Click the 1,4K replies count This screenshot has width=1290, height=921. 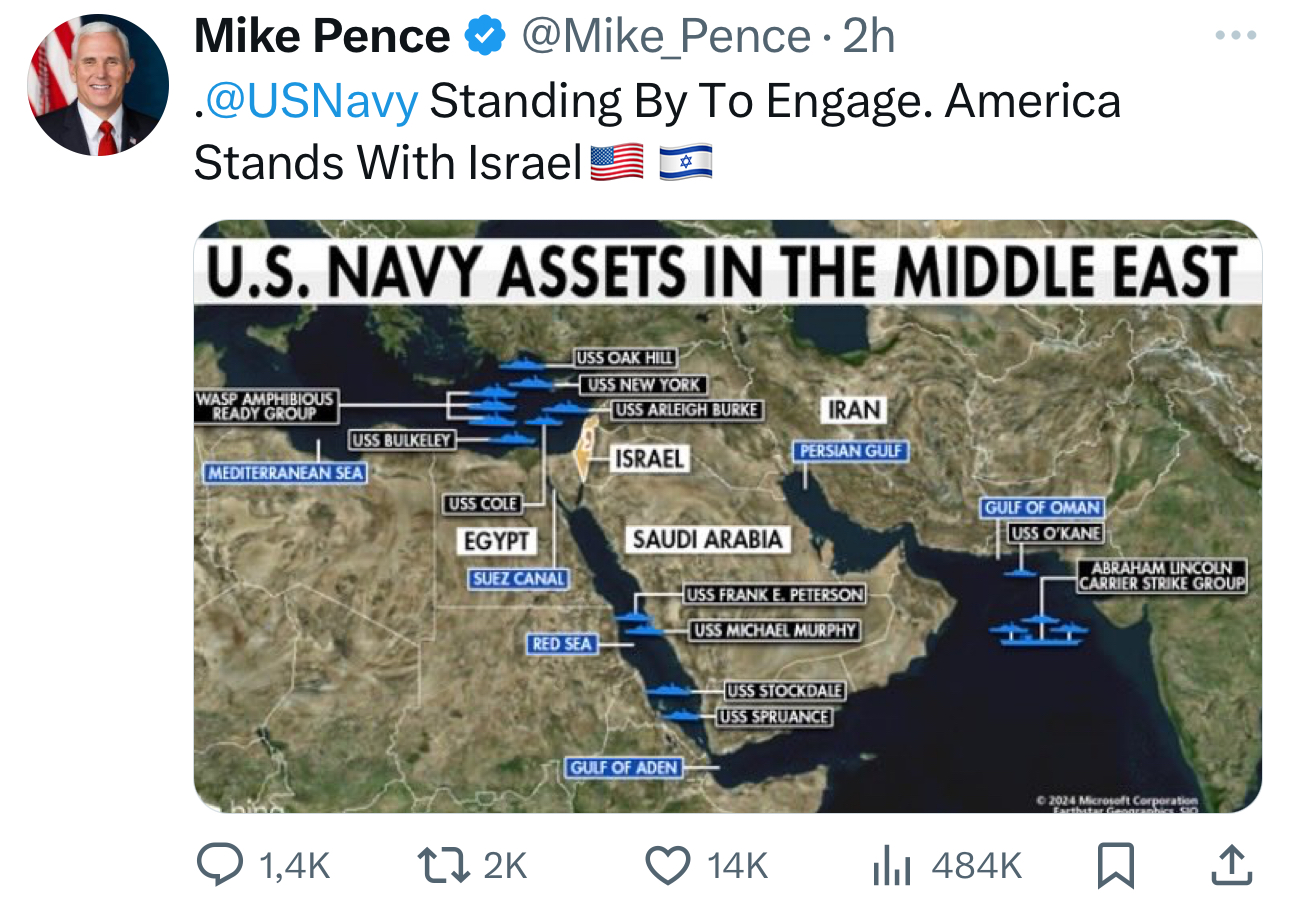[294, 866]
